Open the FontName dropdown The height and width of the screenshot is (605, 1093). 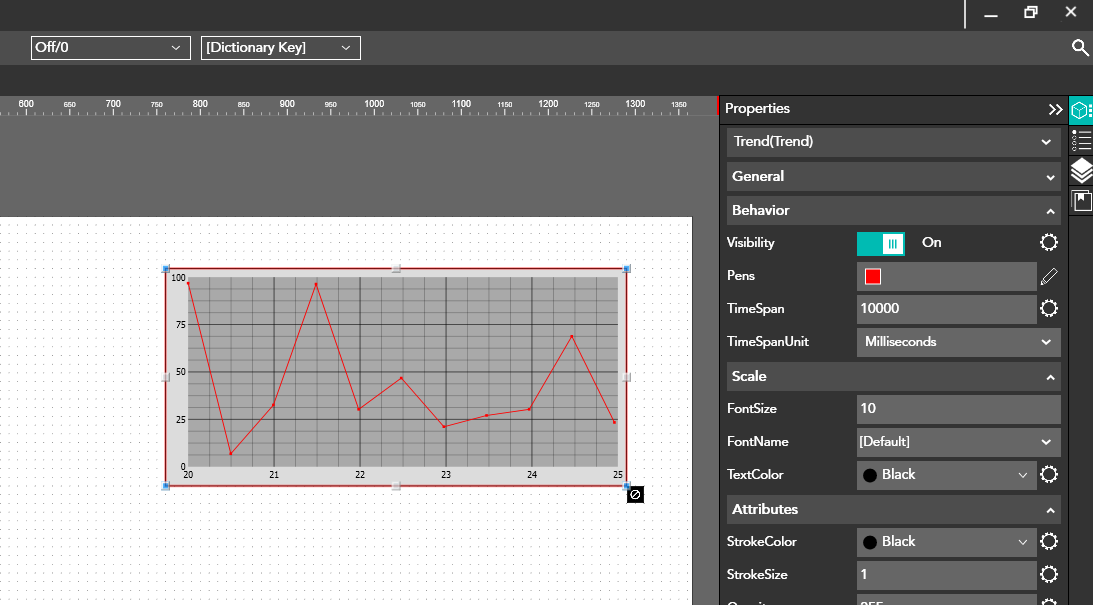tap(958, 442)
